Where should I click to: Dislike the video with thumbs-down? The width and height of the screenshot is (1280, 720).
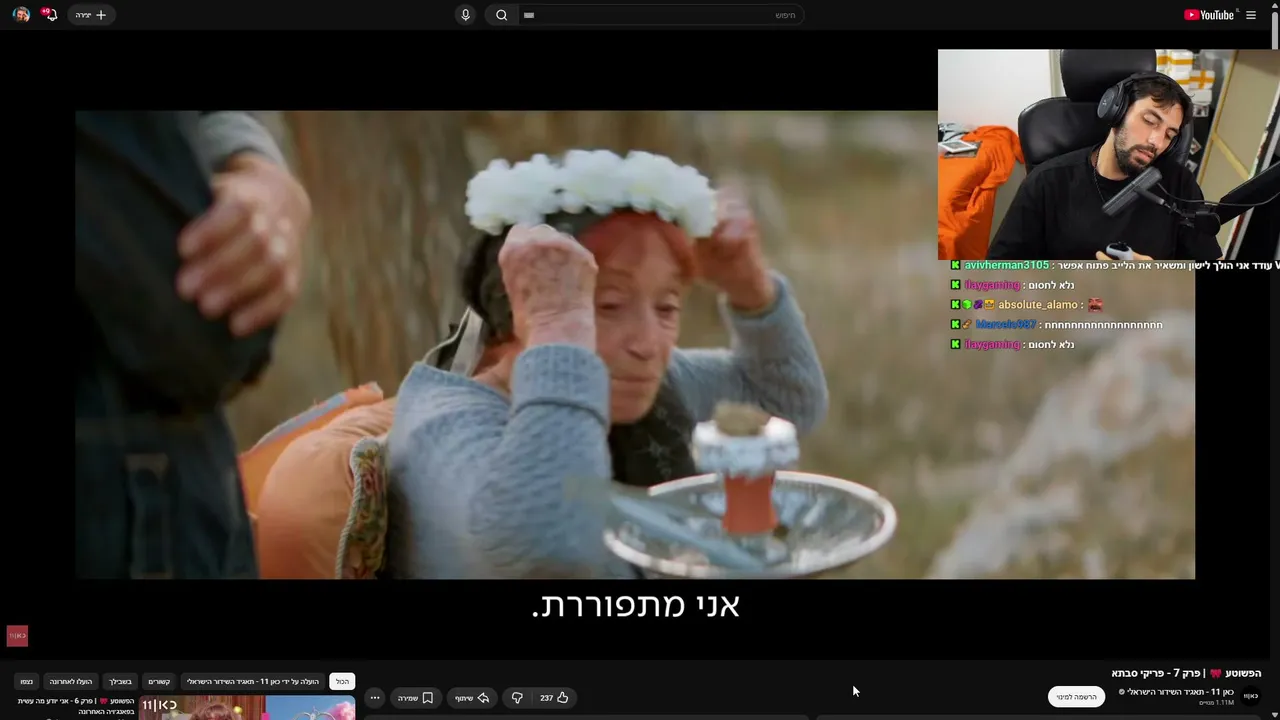(x=517, y=698)
